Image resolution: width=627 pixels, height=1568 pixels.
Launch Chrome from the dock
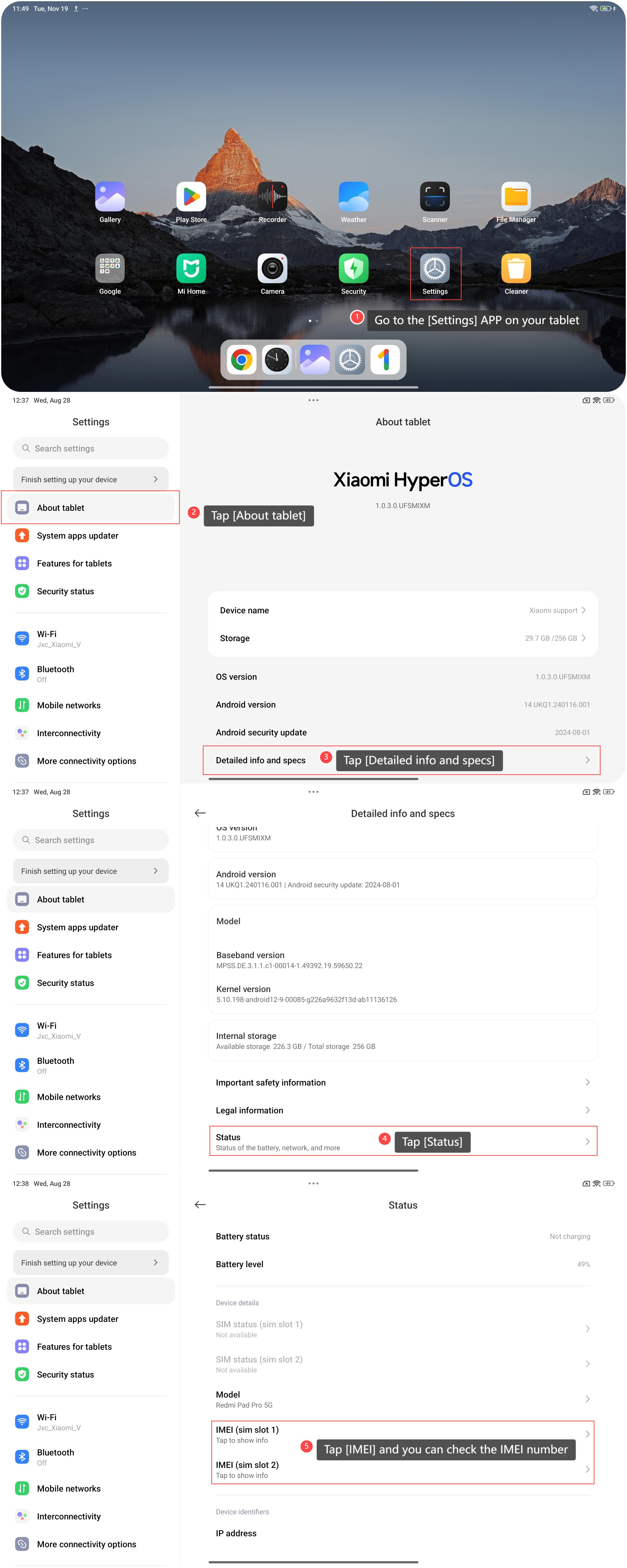tap(242, 360)
